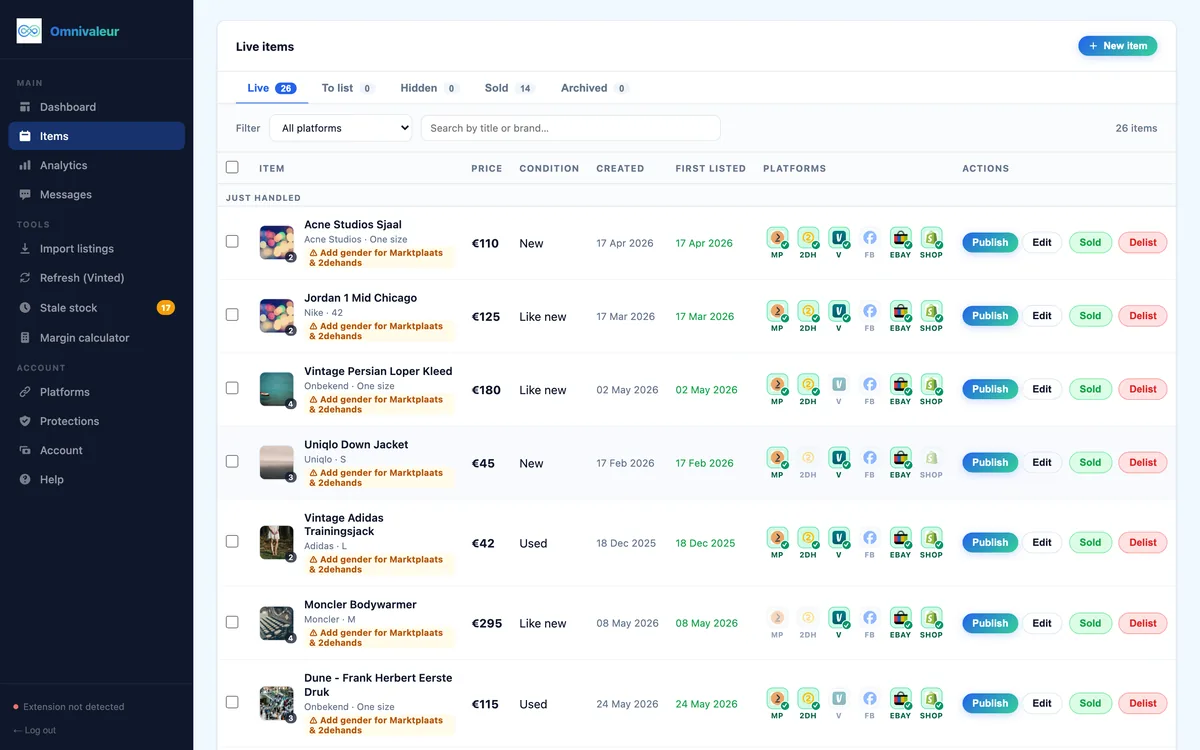The image size is (1200, 750).
Task: Toggle the select-all checkbox in header
Action: [x=232, y=167]
